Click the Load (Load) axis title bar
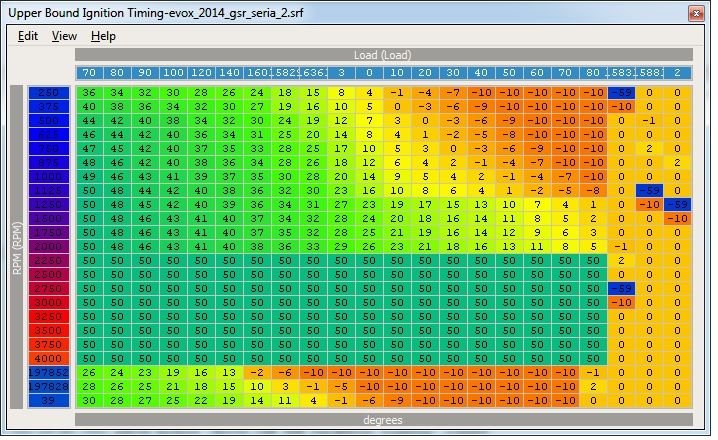 pos(383,55)
